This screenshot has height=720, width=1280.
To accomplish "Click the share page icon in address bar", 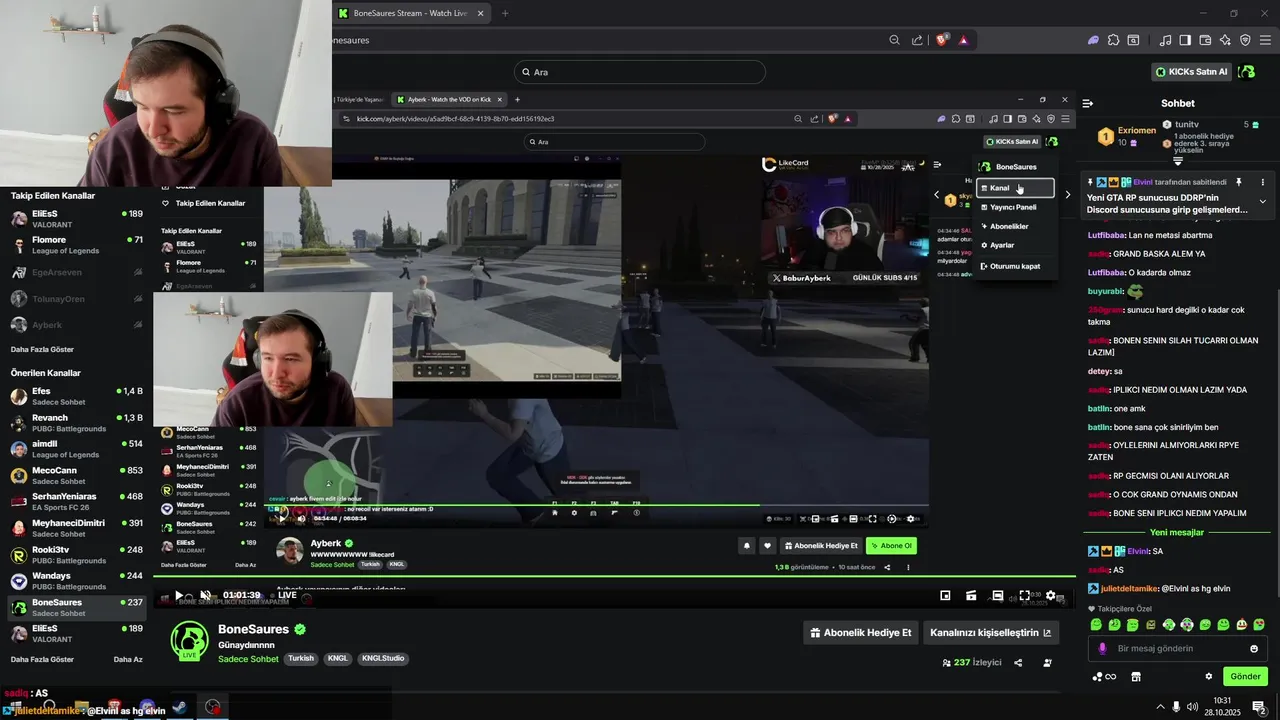I will (x=917, y=40).
